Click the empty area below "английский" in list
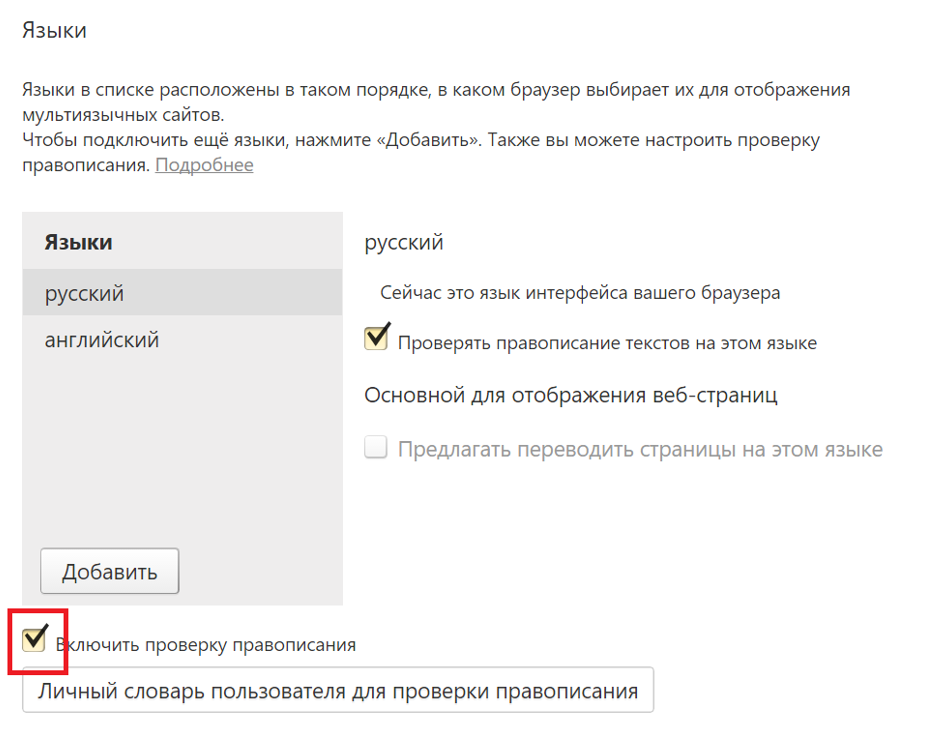This screenshot has width=936, height=729. [182, 450]
